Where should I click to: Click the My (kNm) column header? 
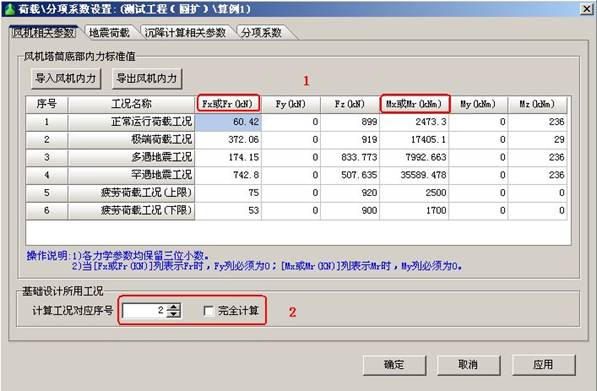tap(478, 104)
